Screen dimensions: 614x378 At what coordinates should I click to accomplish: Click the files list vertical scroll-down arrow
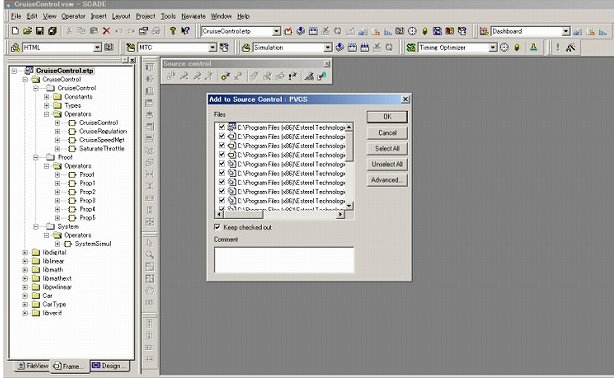click(349, 205)
